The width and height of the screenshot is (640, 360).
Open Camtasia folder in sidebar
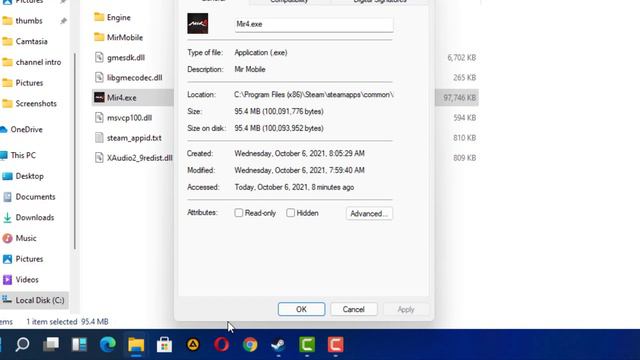[31, 42]
